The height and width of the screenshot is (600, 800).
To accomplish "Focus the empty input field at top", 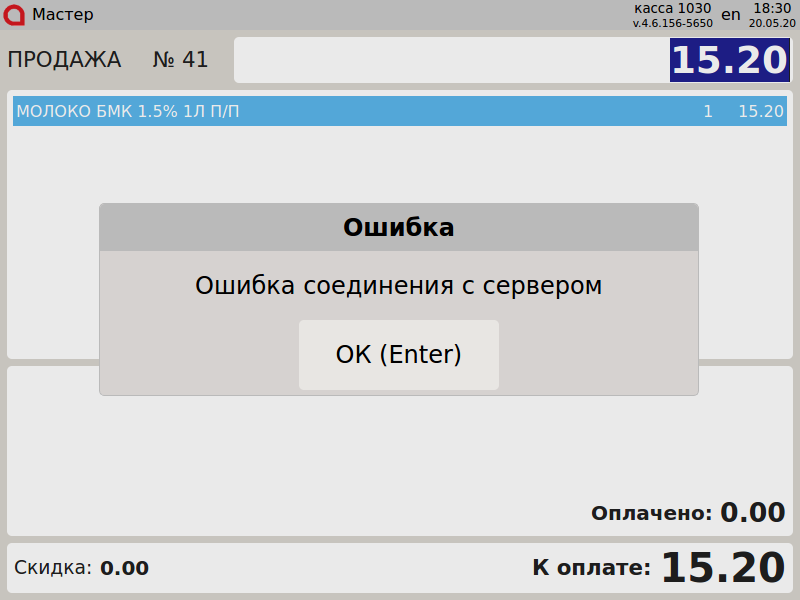I will tap(450, 60).
